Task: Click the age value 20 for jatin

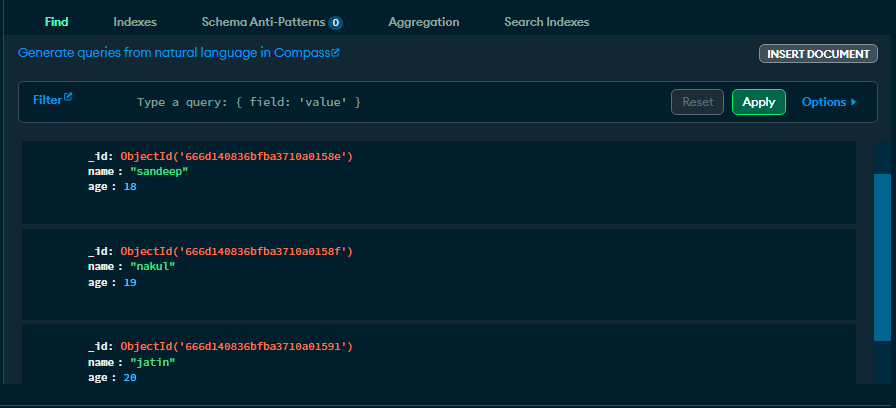Action: click(130, 378)
